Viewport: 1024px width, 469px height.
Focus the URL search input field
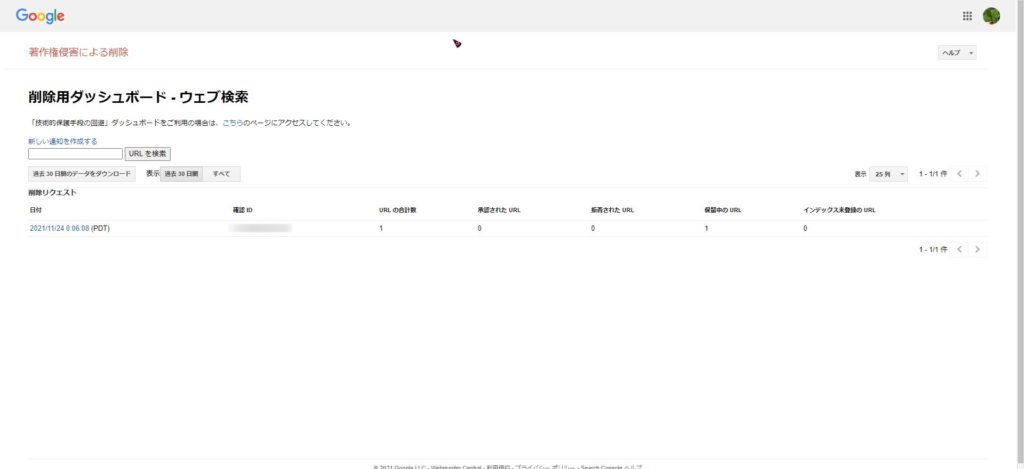75,154
